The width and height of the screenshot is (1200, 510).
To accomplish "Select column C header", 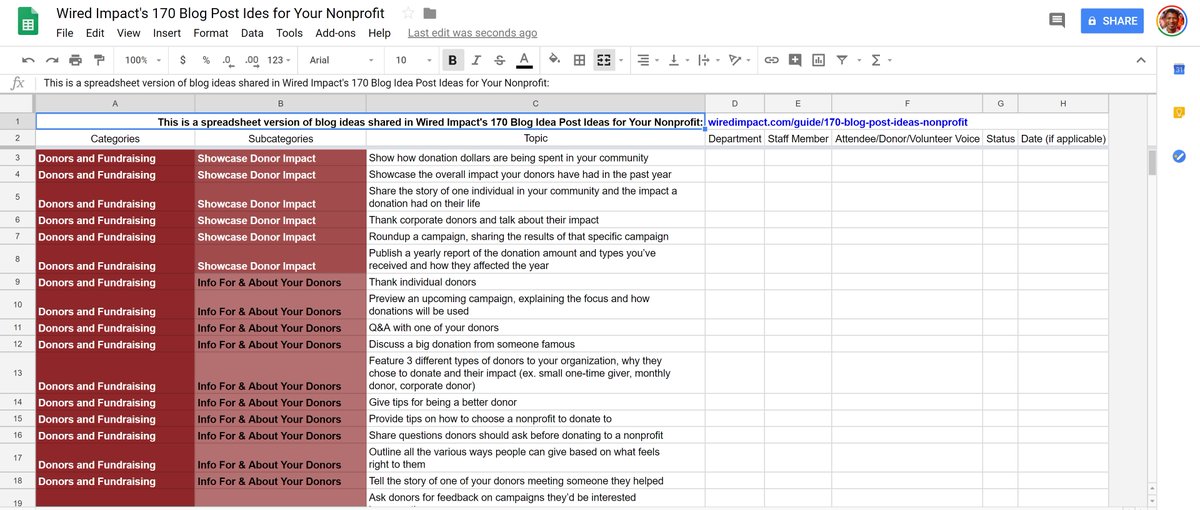I will (x=535, y=104).
